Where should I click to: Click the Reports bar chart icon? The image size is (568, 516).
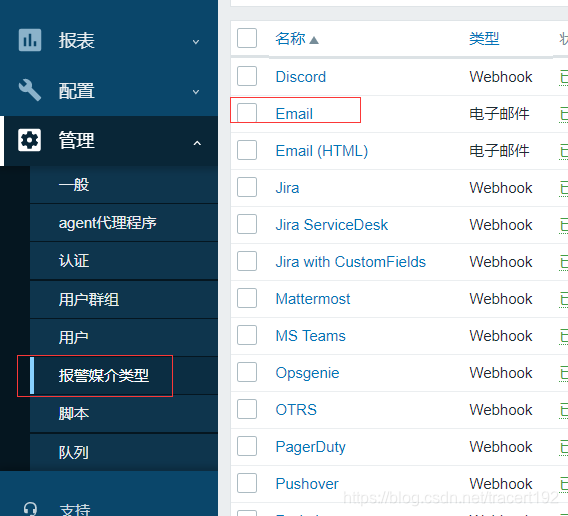tap(30, 40)
